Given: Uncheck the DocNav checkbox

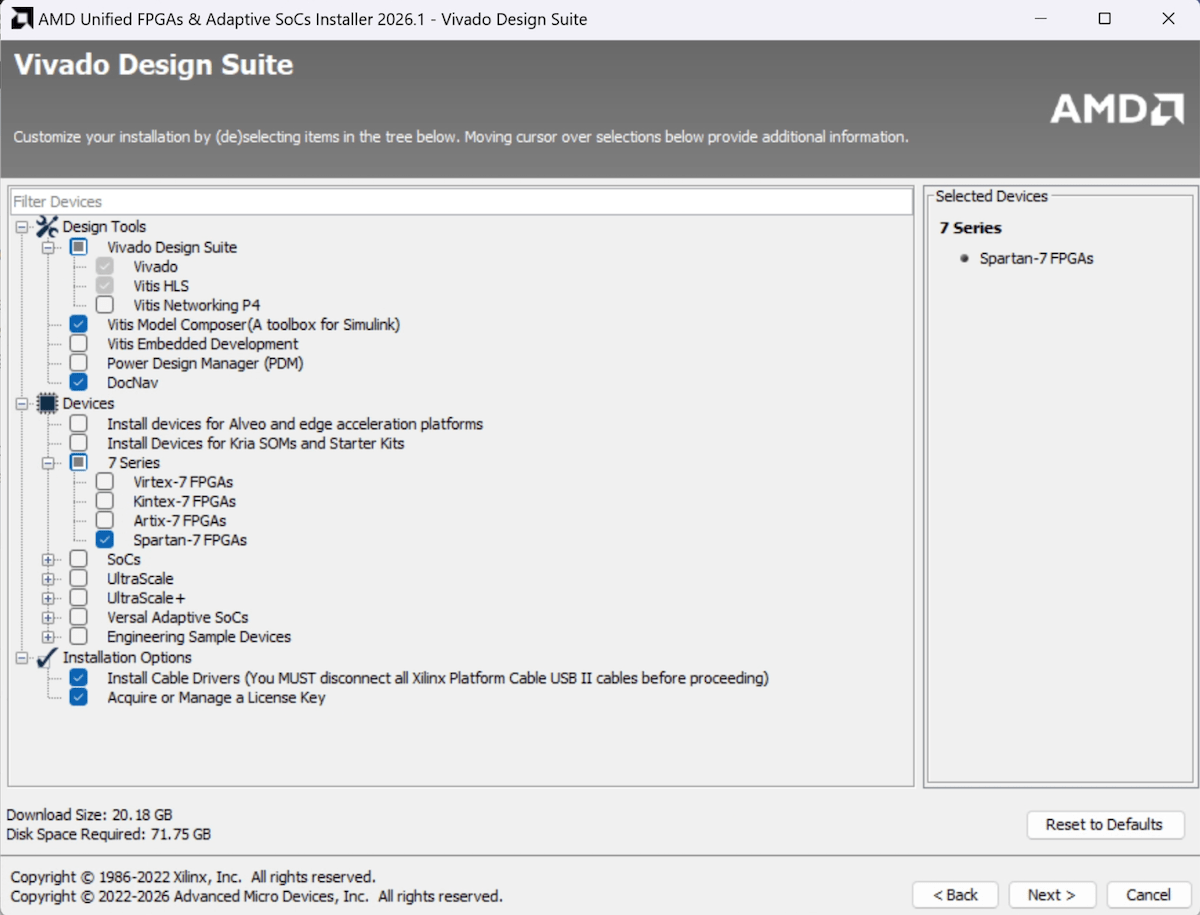Looking at the screenshot, I should [x=79, y=383].
